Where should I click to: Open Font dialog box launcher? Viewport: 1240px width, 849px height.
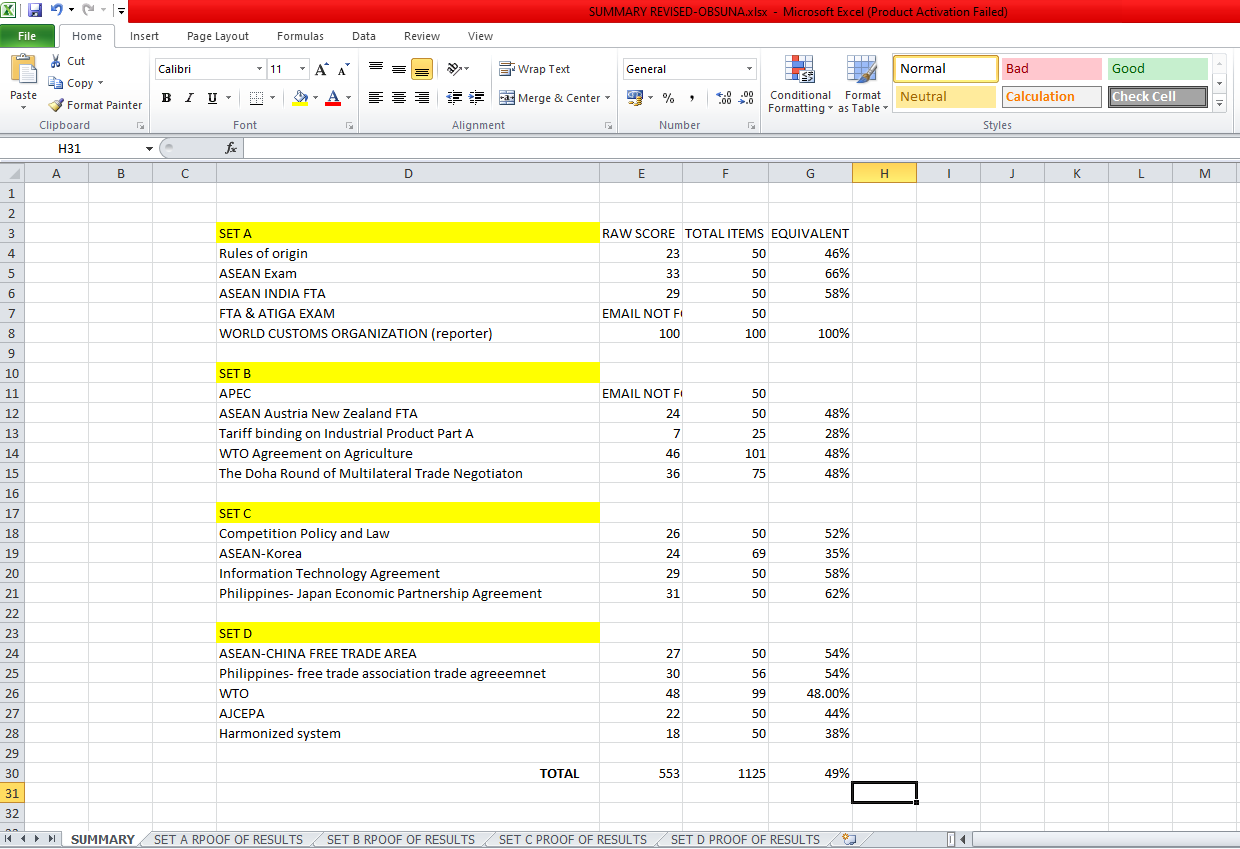click(x=349, y=126)
